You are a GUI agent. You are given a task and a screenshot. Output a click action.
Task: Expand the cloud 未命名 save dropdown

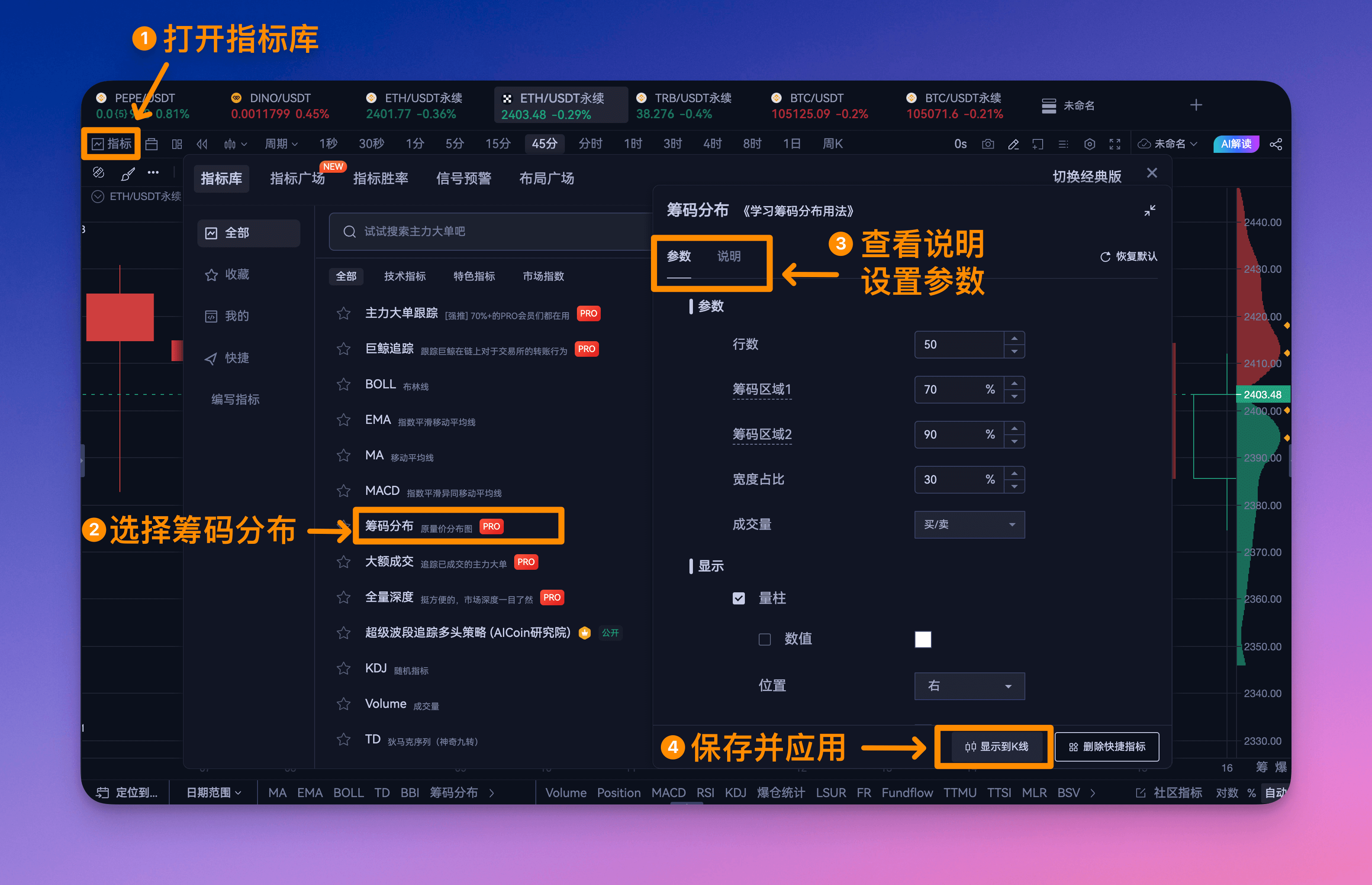tap(1168, 144)
